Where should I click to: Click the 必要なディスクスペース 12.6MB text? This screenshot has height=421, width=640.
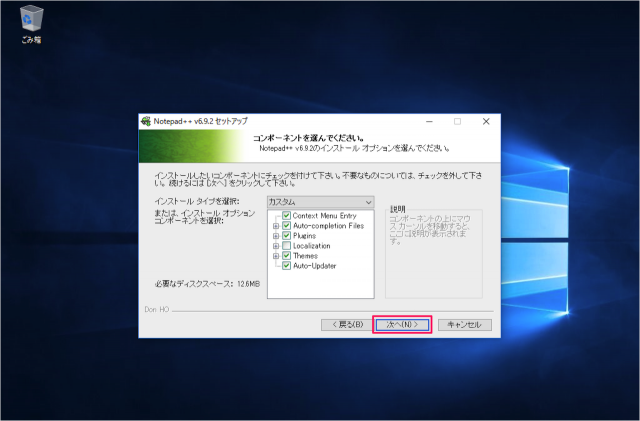coord(207,284)
